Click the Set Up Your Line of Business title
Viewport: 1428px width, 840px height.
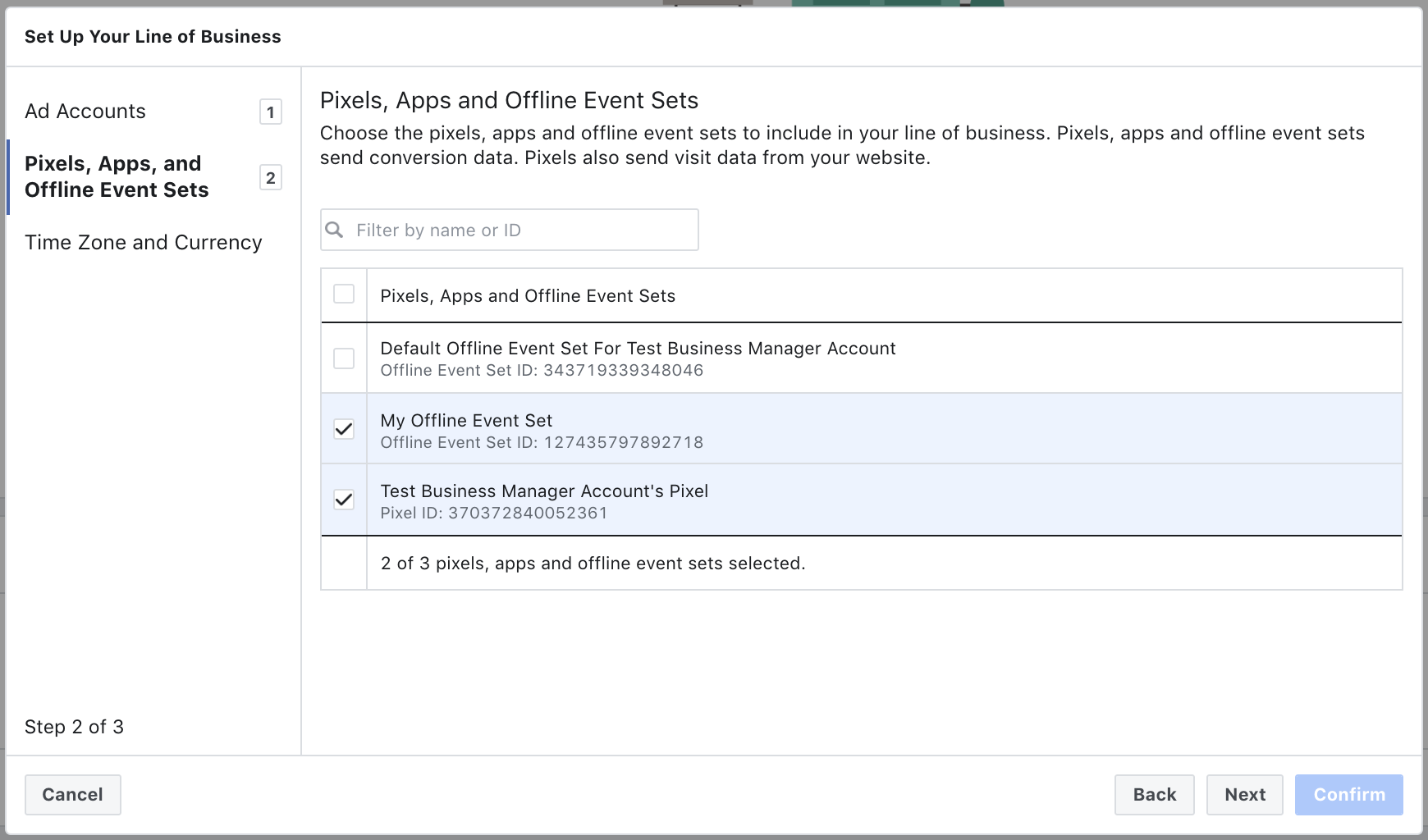(153, 36)
